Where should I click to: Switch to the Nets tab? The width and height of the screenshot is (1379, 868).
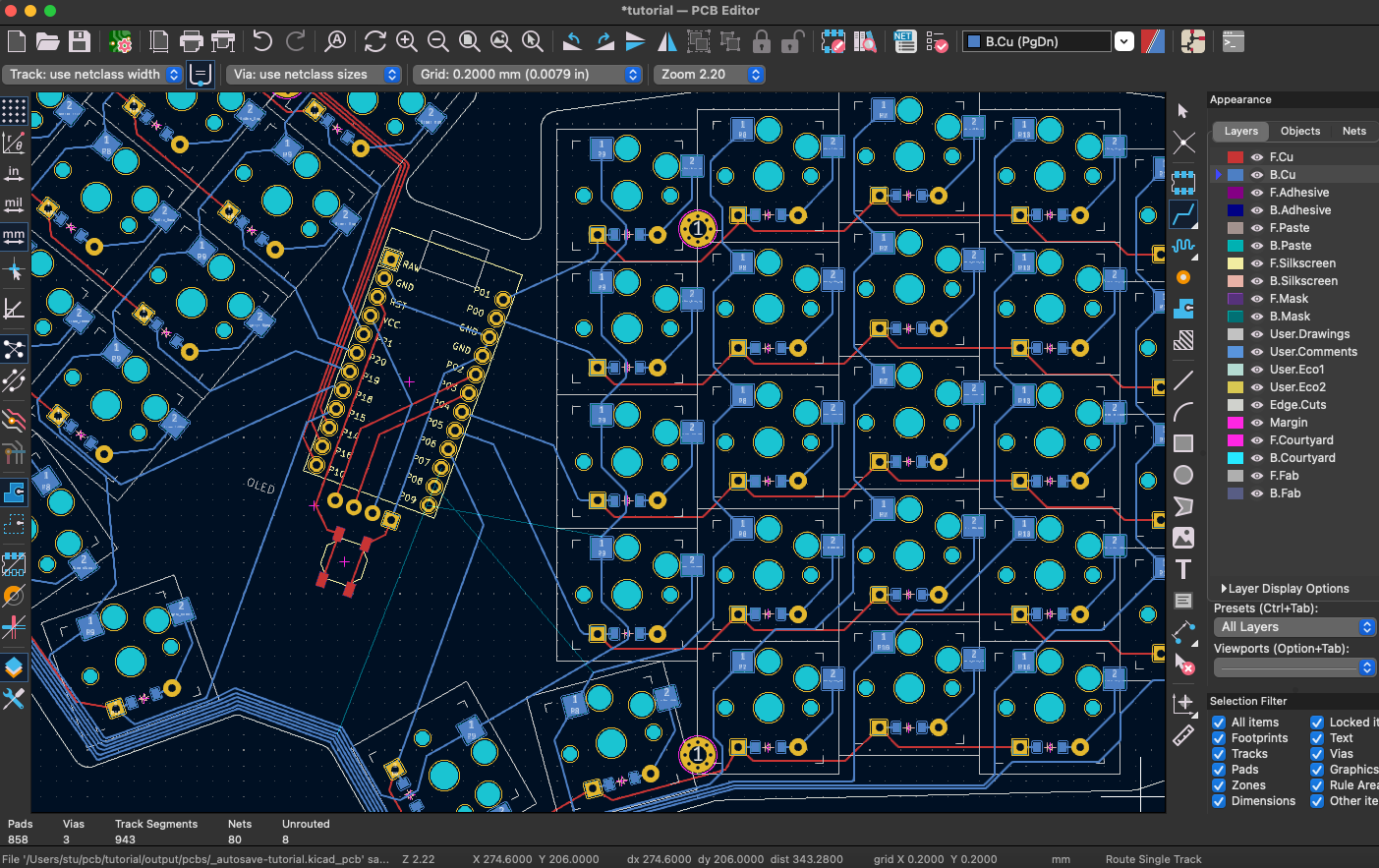(1353, 131)
